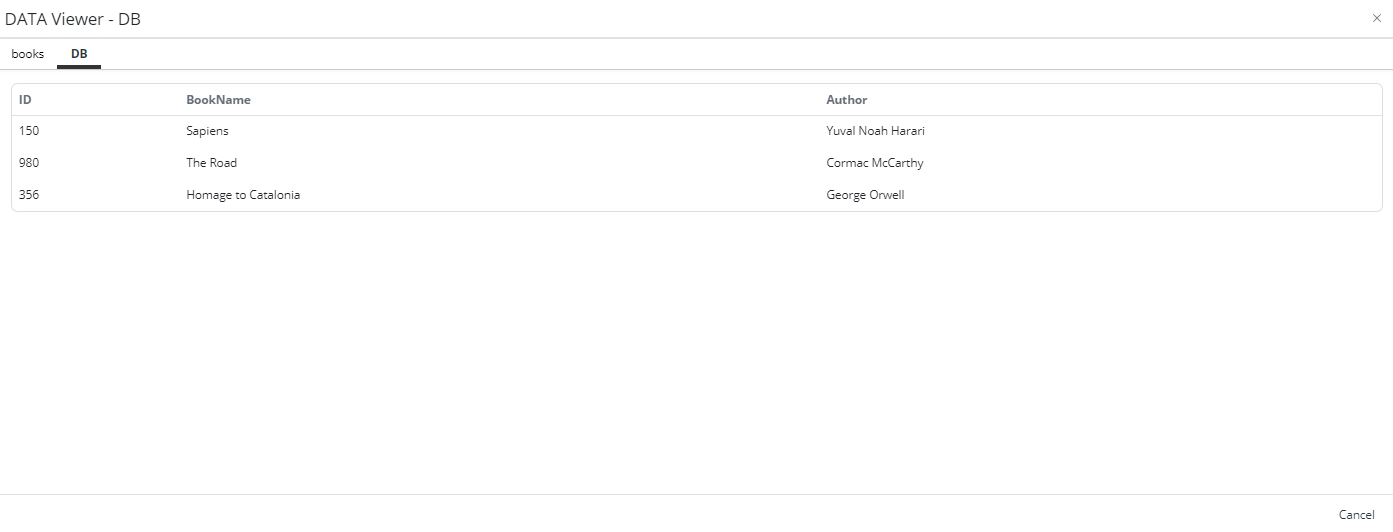Sort by the ID column header

click(26, 100)
